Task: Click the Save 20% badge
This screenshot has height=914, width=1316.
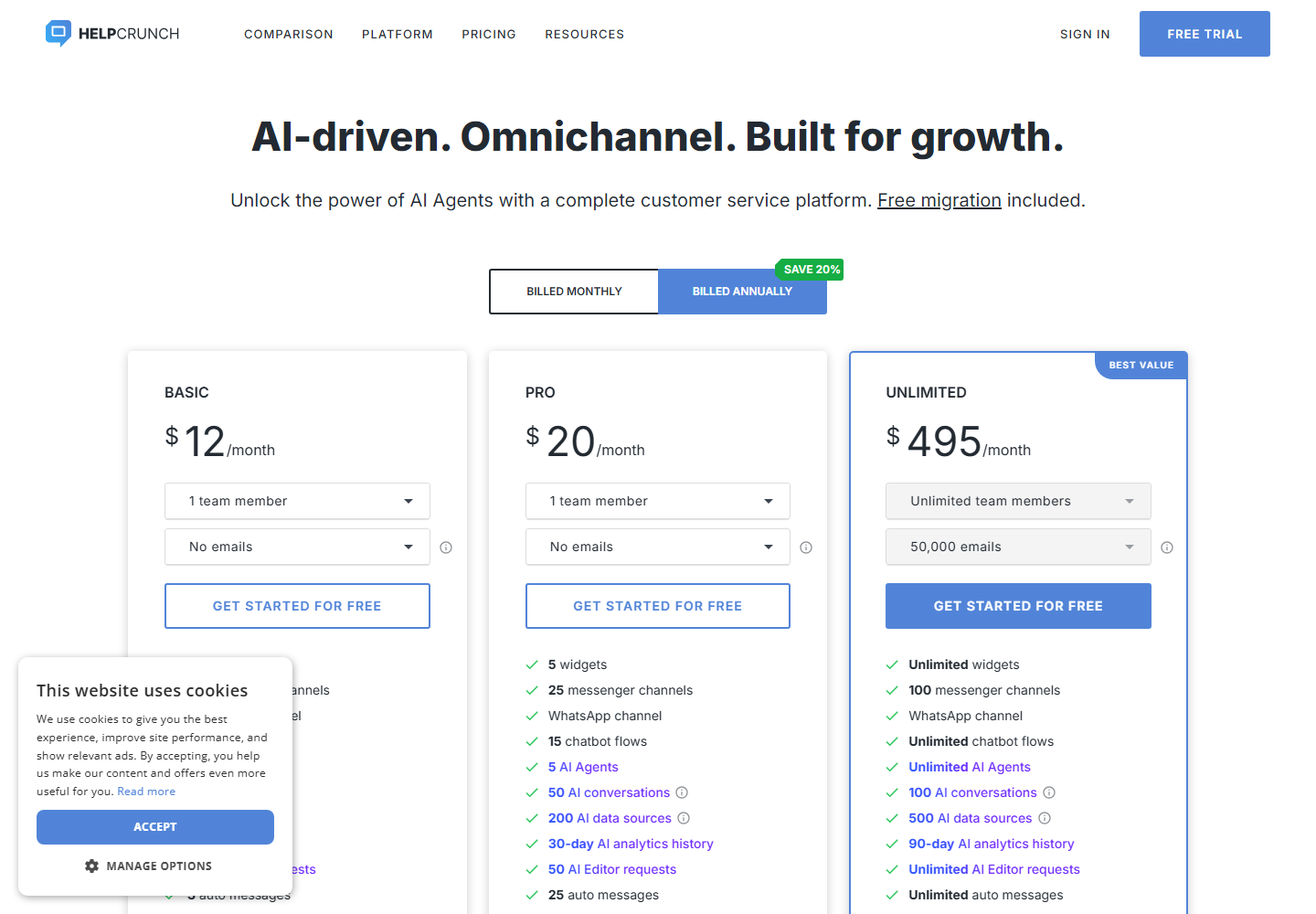Action: (811, 270)
